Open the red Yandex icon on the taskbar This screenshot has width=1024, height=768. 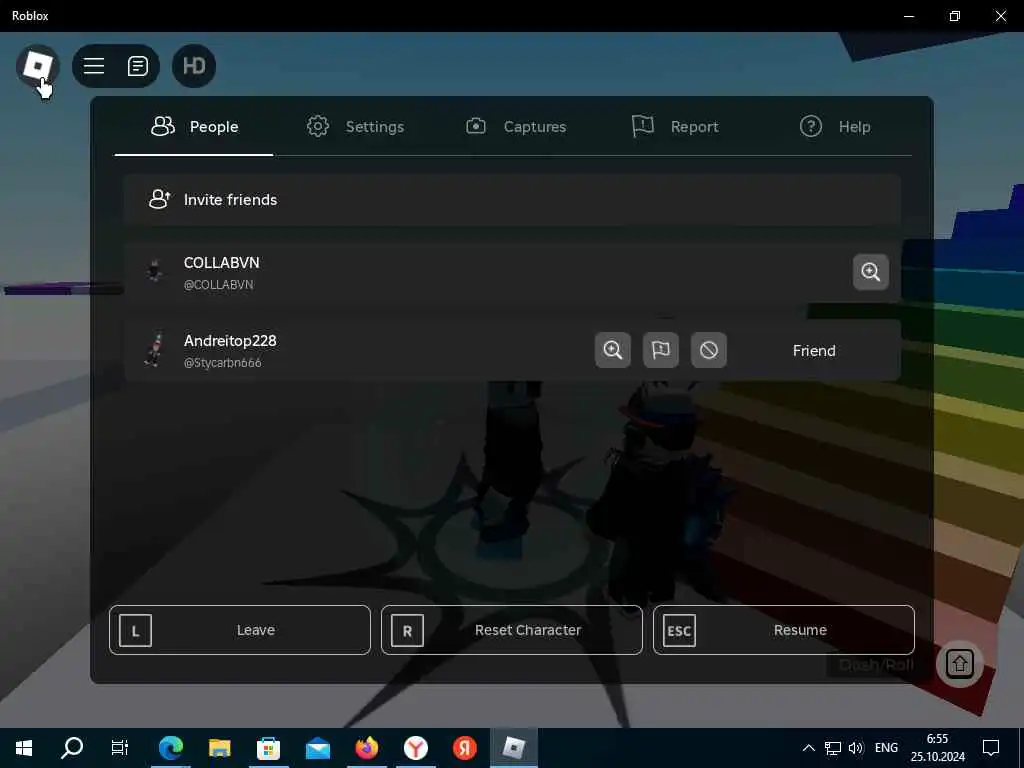465,748
